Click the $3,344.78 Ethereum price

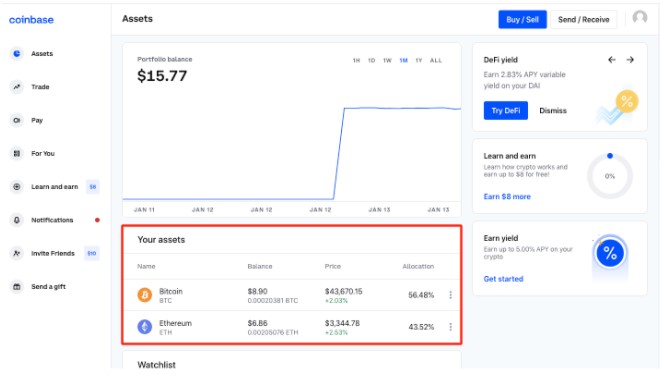[x=342, y=323]
